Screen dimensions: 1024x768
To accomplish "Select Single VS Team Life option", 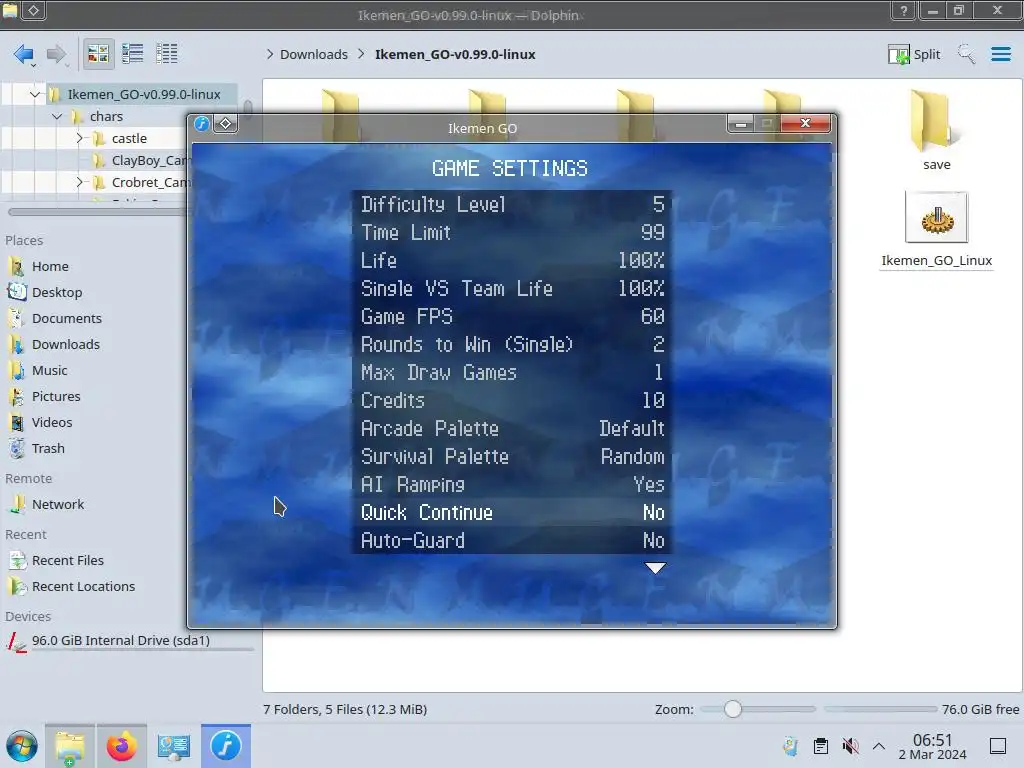I will [x=512, y=289].
